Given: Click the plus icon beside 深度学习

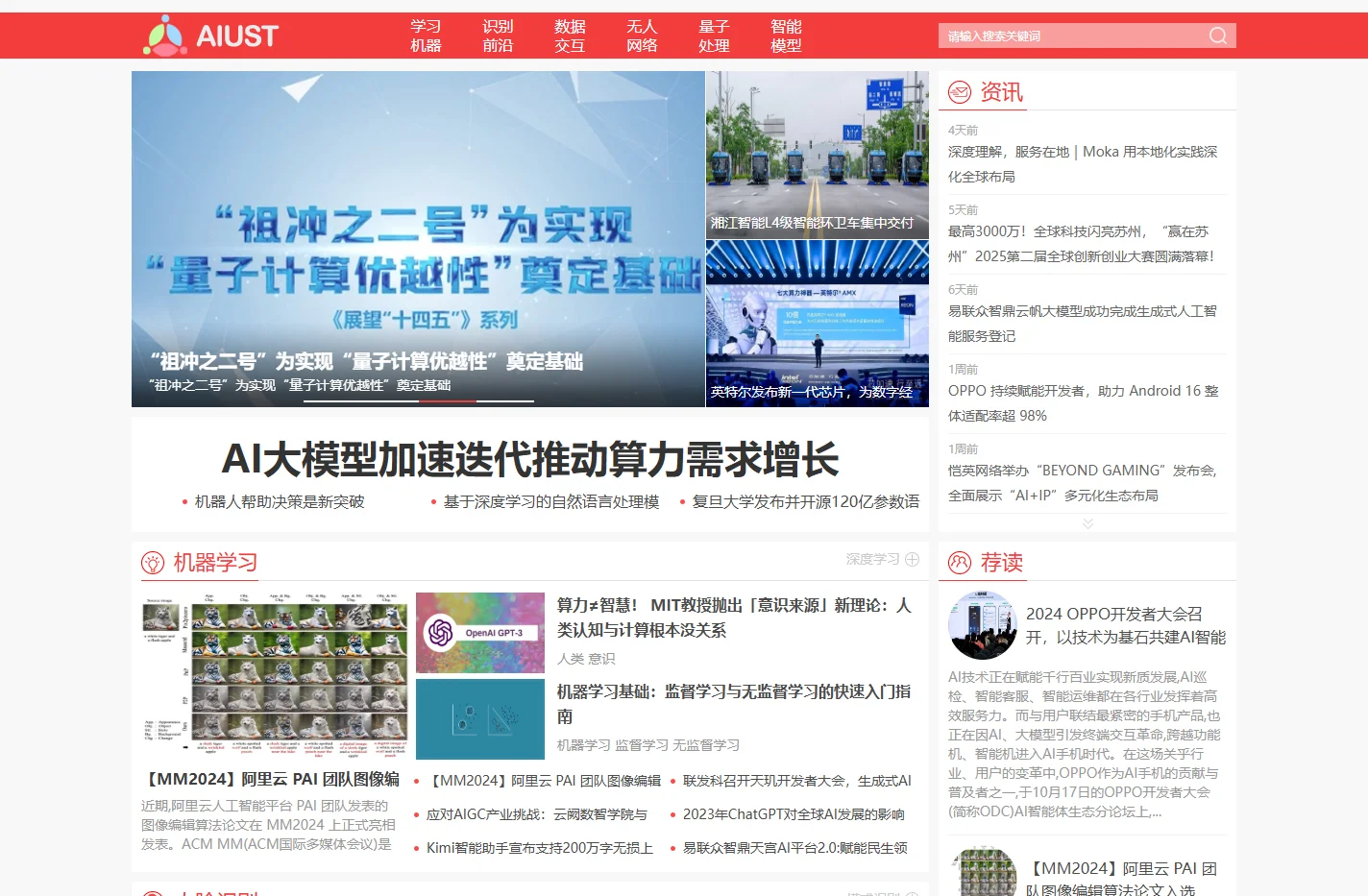Looking at the screenshot, I should (913, 559).
